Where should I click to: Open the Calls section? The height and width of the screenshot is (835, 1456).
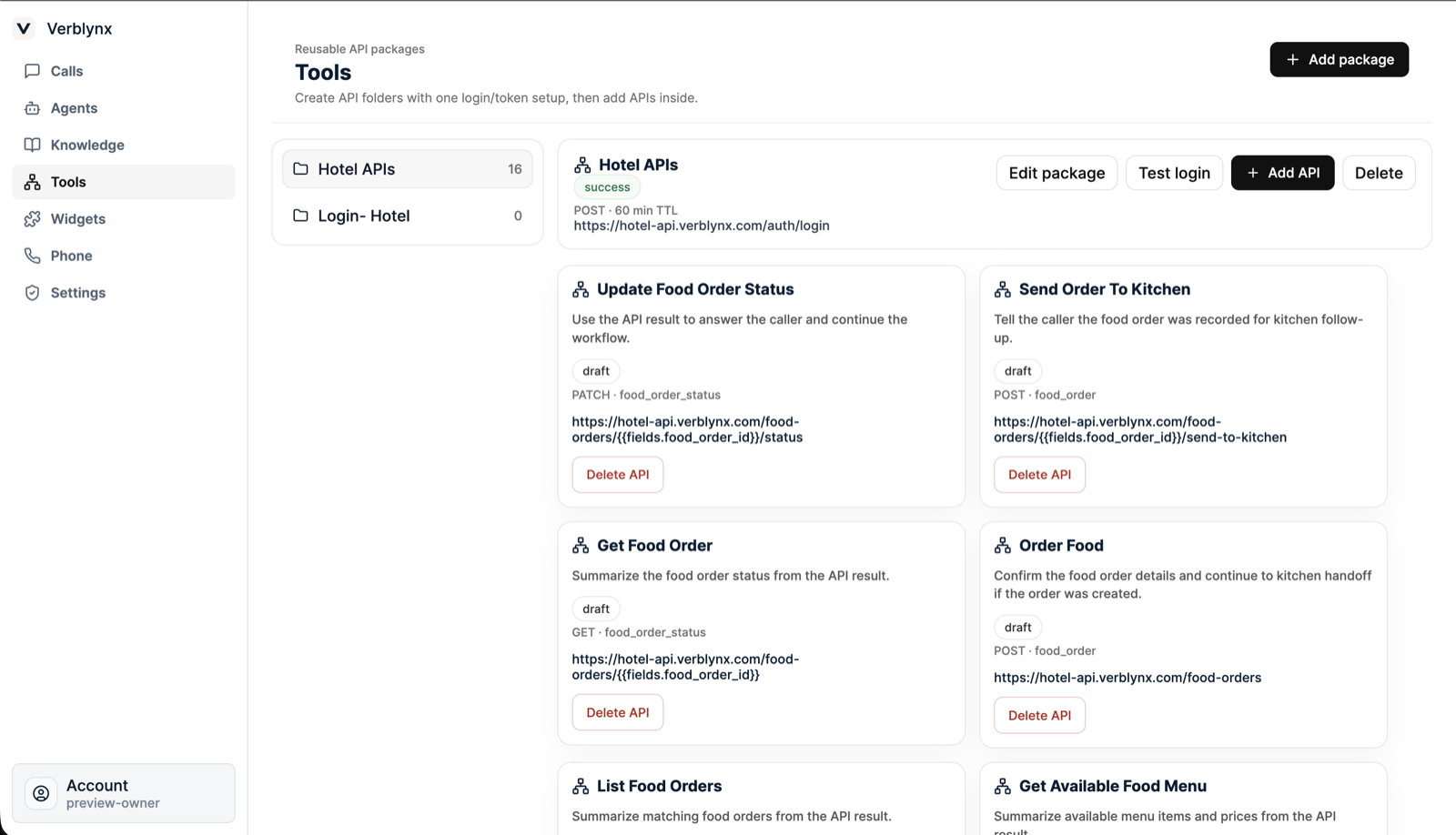[x=124, y=71]
